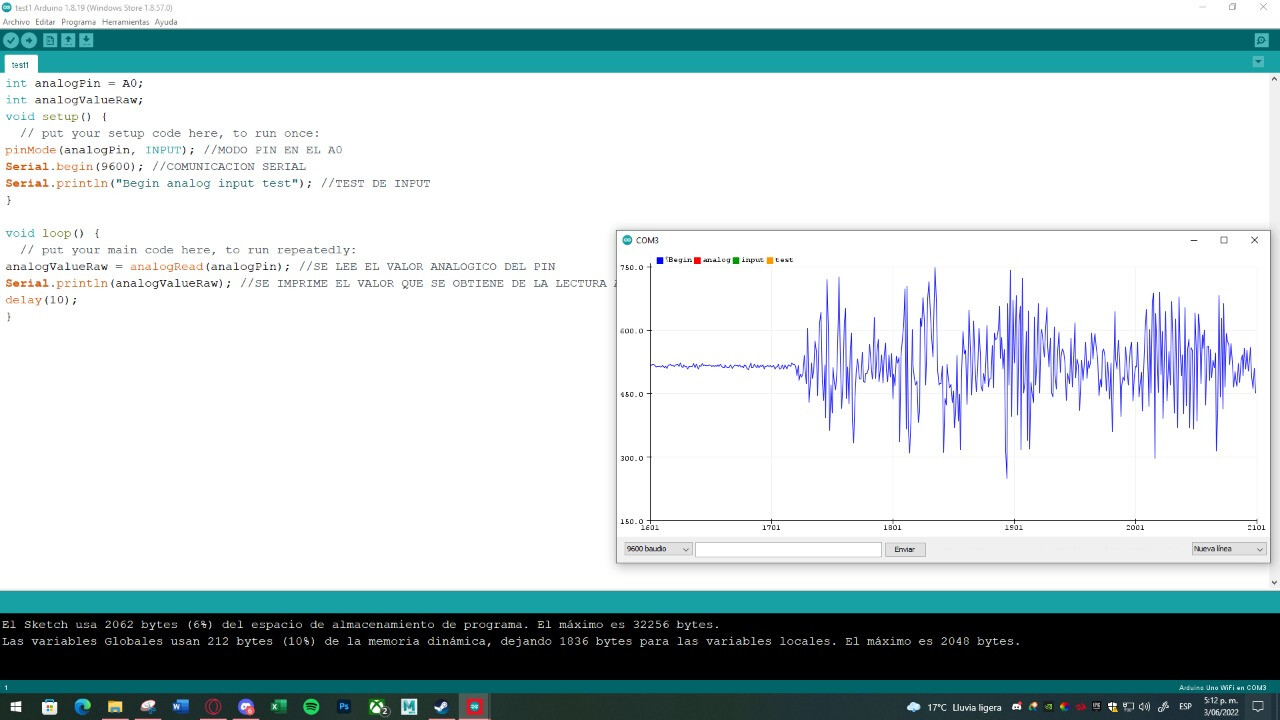The height and width of the screenshot is (720, 1280).
Task: Launch Arduino IDE from the taskbar
Action: click(473, 707)
